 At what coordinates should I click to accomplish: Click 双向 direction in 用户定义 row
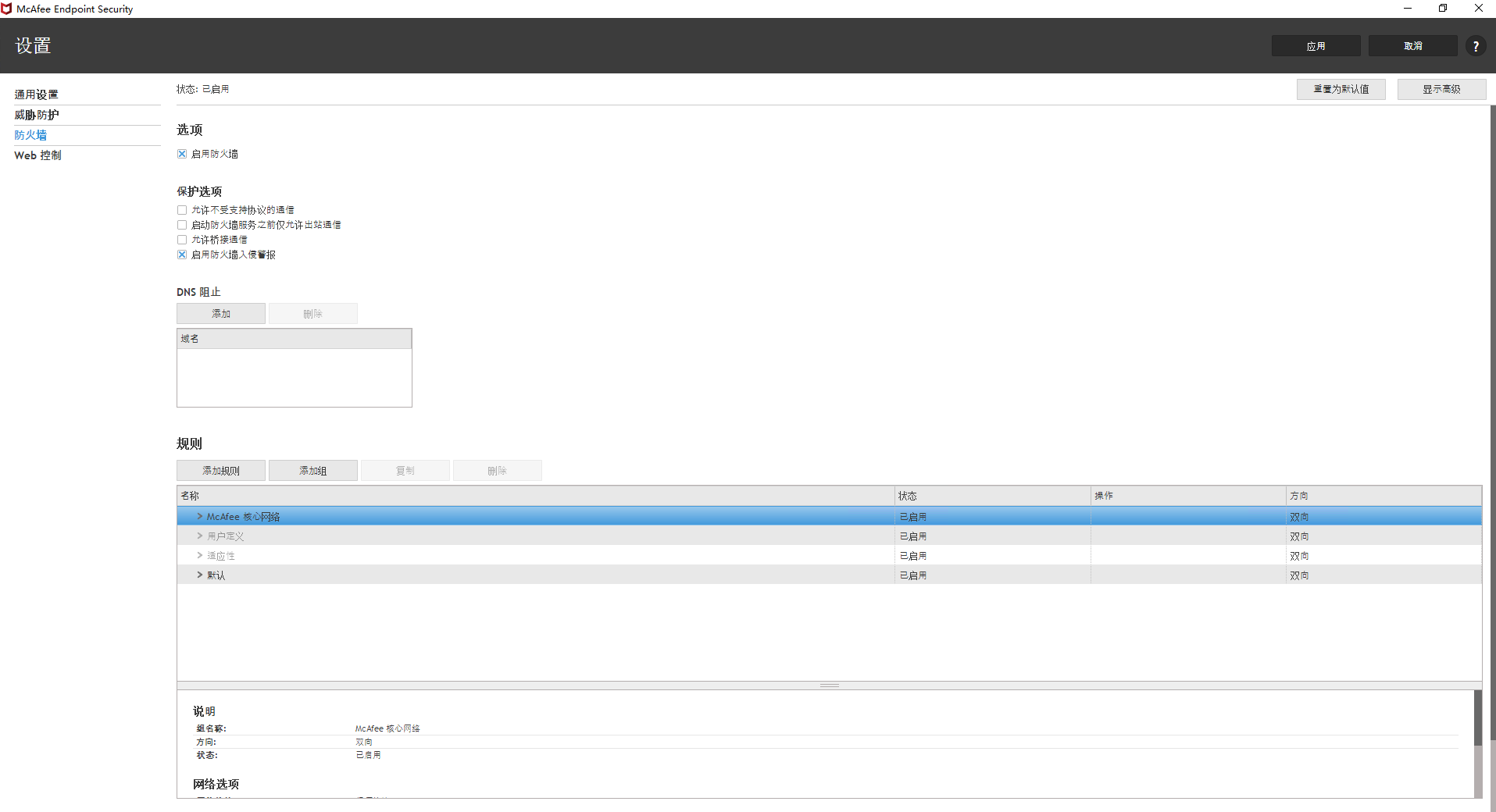click(1299, 536)
